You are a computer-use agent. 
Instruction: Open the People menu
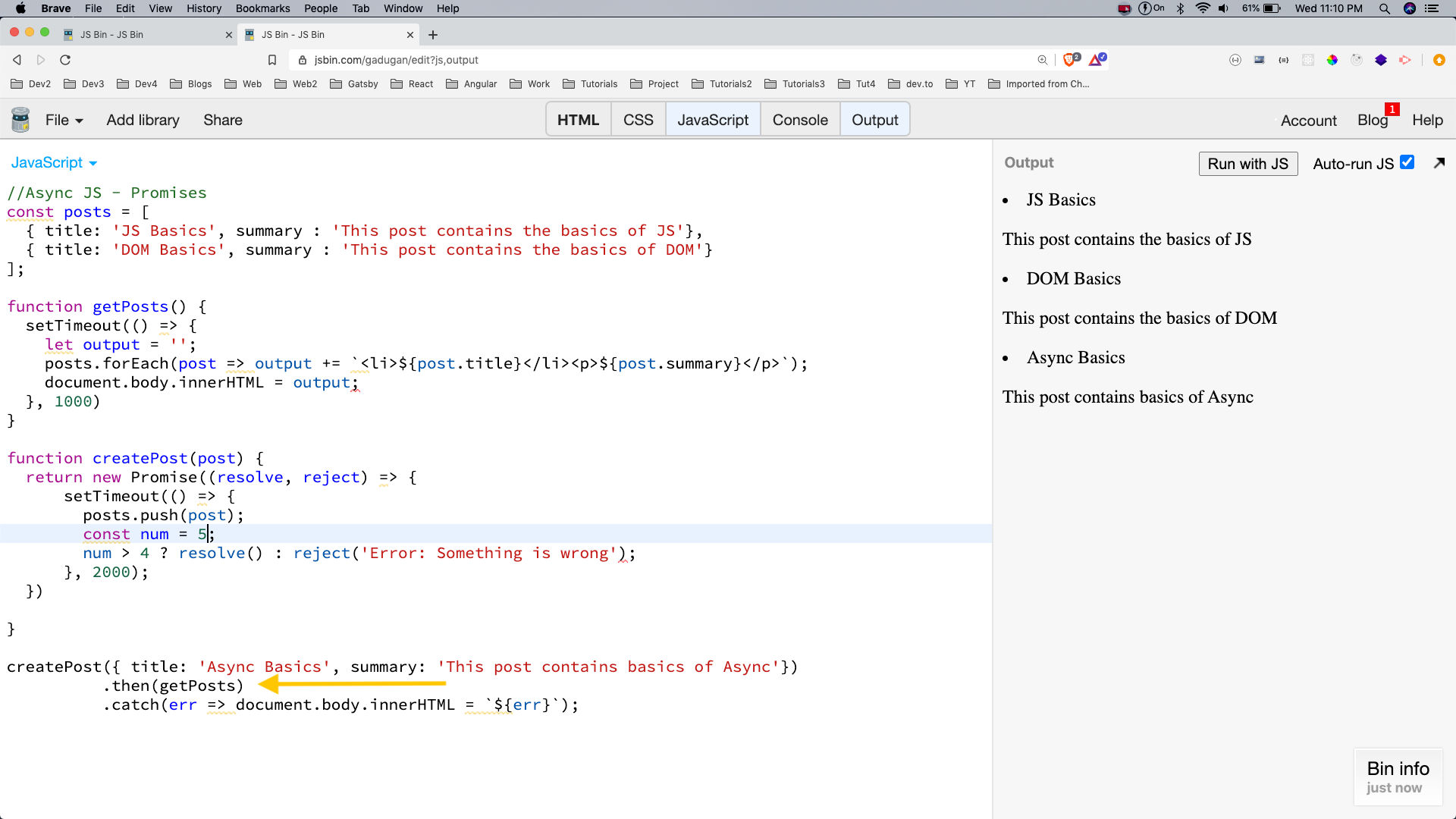pyautogui.click(x=321, y=8)
